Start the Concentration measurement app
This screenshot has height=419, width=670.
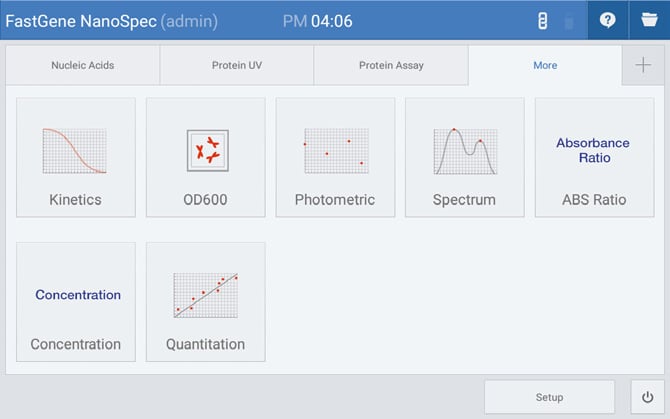click(x=76, y=302)
